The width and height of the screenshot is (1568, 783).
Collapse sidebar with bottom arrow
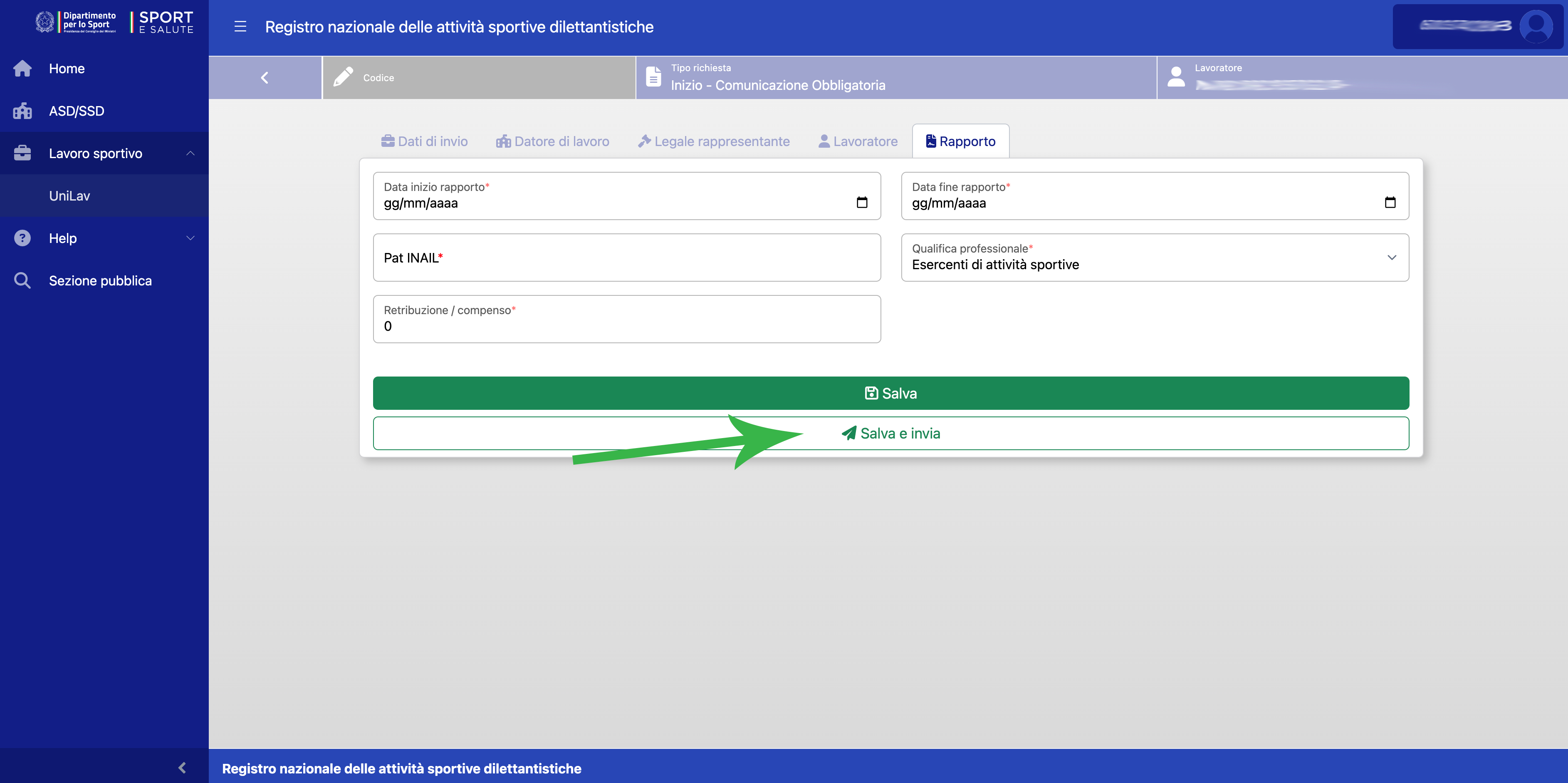coord(182,767)
